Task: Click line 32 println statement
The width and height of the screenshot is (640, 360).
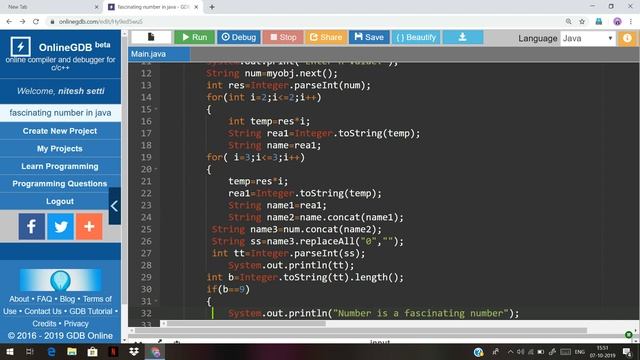Action: 373,313
